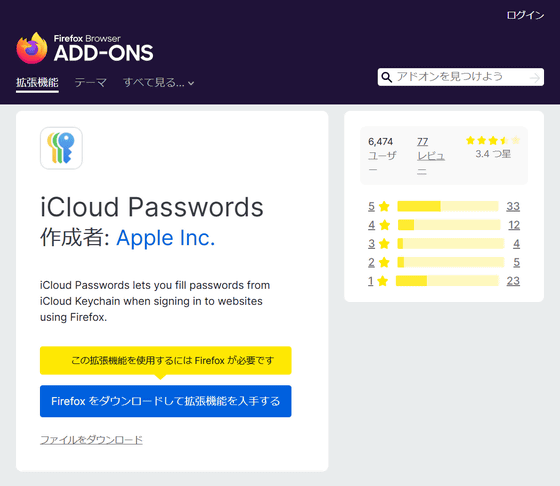560x486 pixels.
Task: Open Apple Inc. author link
Action: [166, 238]
